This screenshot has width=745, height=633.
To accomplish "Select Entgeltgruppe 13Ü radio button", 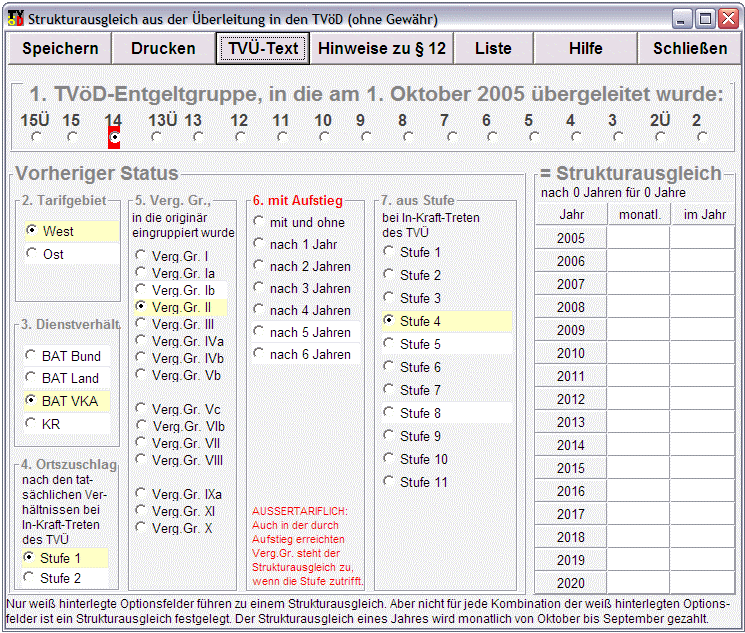I will click(156, 137).
